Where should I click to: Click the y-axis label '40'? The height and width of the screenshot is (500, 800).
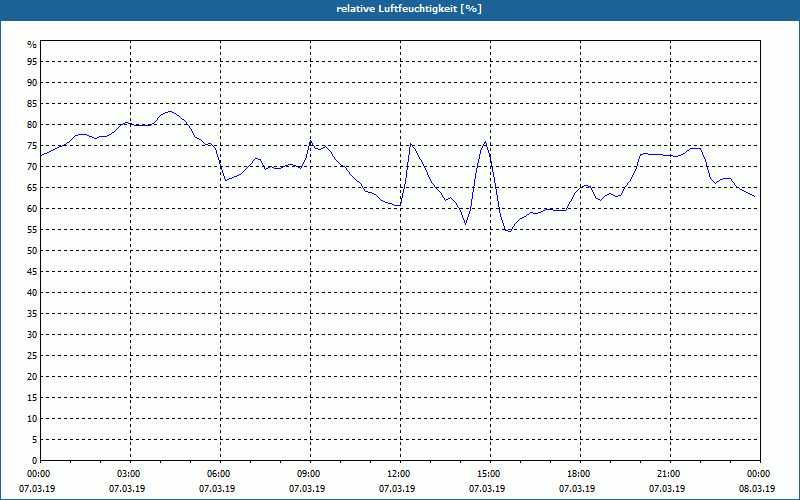pos(32,292)
